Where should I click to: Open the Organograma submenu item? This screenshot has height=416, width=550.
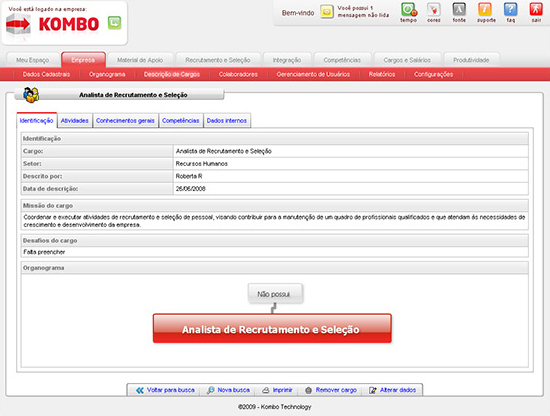[x=107, y=74]
